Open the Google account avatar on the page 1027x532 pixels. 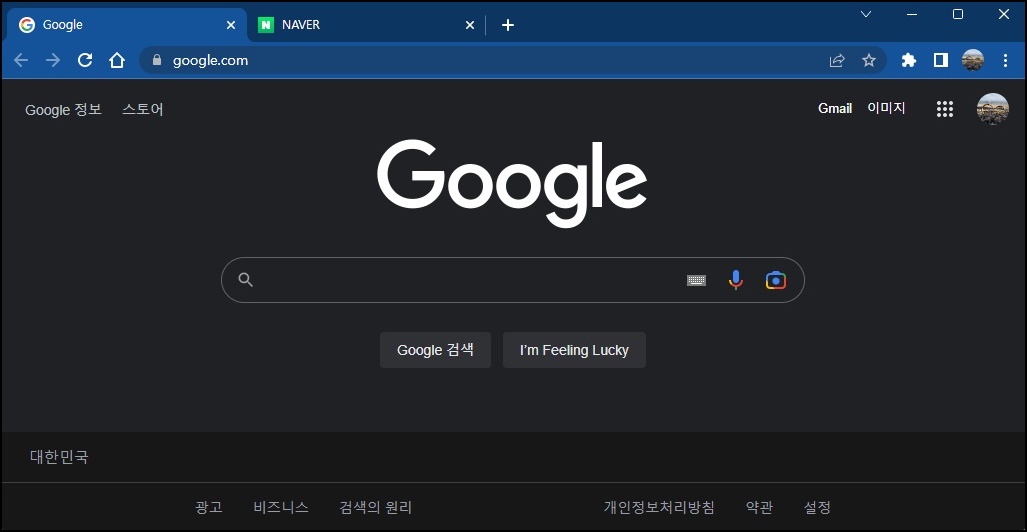click(992, 109)
